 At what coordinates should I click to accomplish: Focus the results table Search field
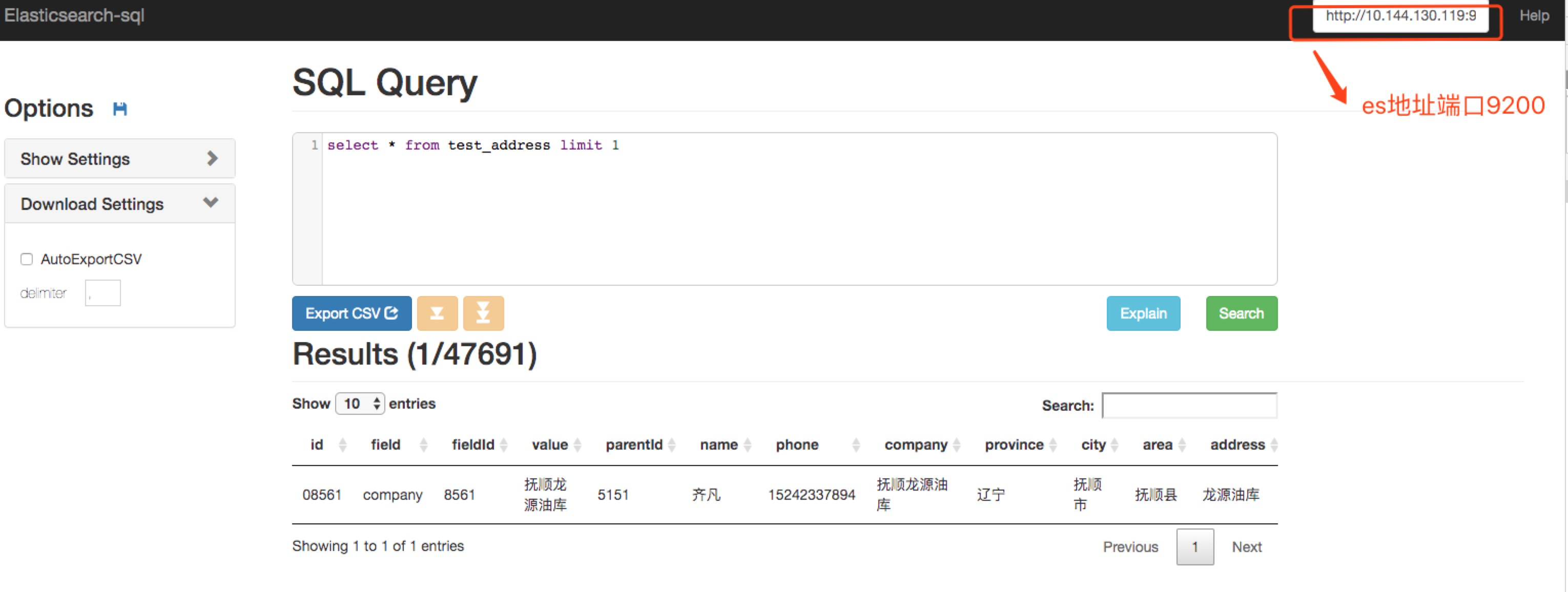(1189, 405)
